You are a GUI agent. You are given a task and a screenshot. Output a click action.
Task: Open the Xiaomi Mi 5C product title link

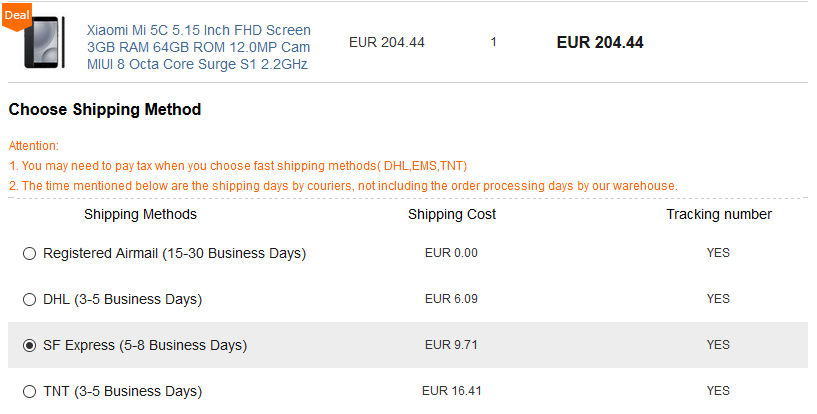(198, 47)
